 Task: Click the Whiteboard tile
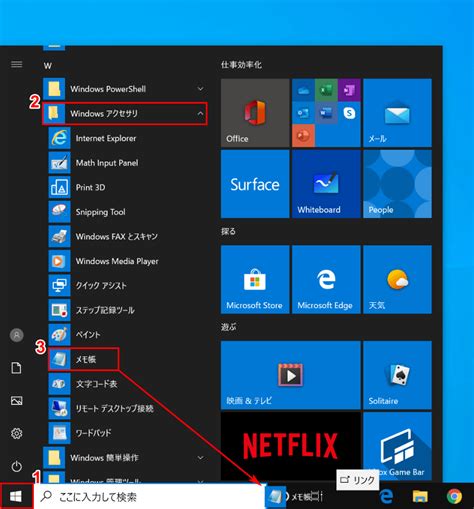(x=326, y=184)
